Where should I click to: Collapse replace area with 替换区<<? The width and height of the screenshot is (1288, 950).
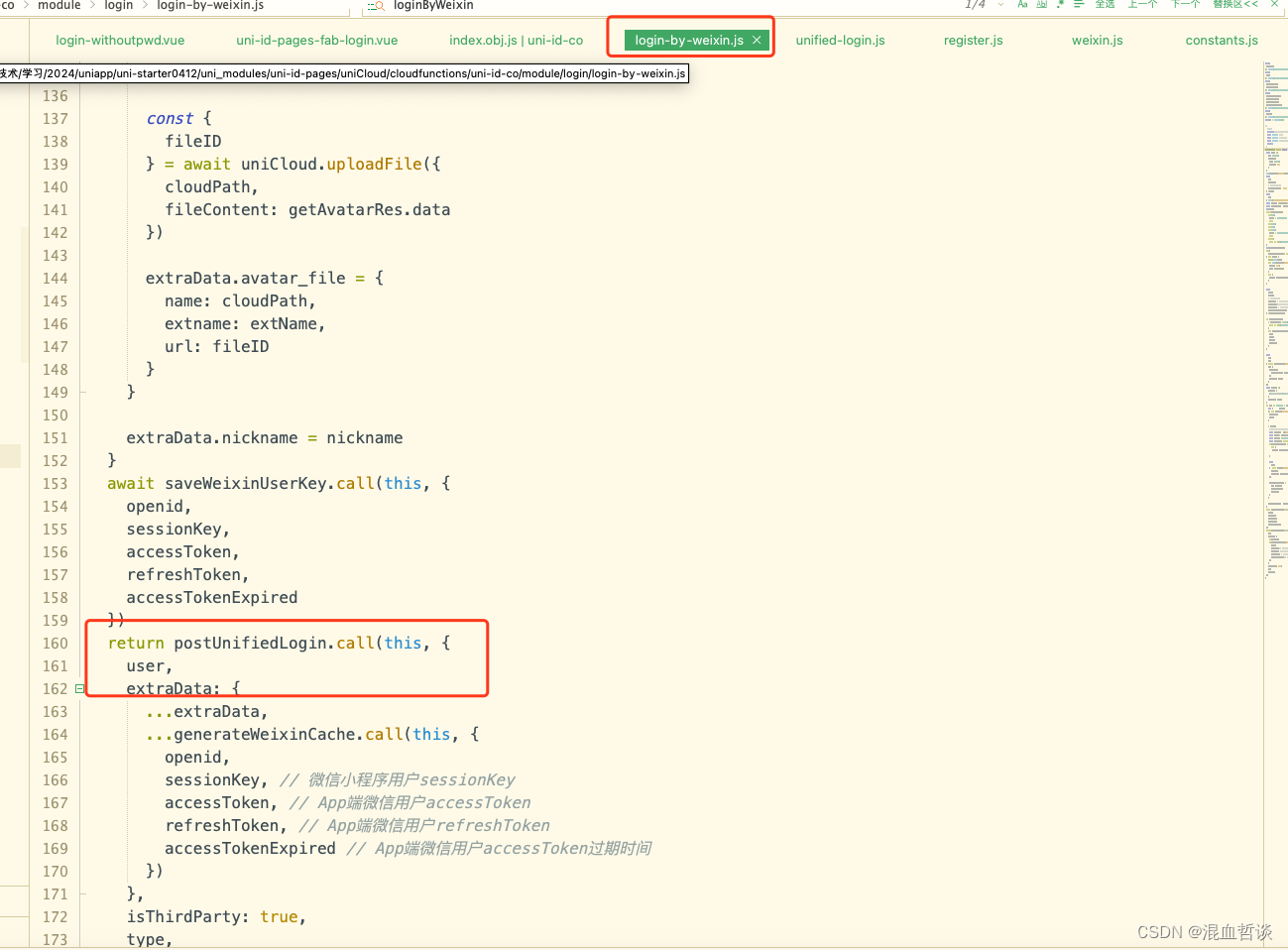click(1235, 4)
